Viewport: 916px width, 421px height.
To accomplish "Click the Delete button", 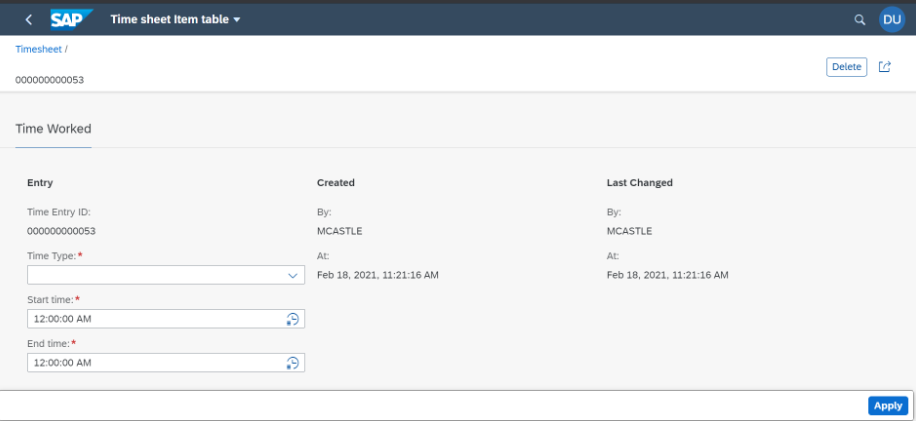I will coord(846,67).
